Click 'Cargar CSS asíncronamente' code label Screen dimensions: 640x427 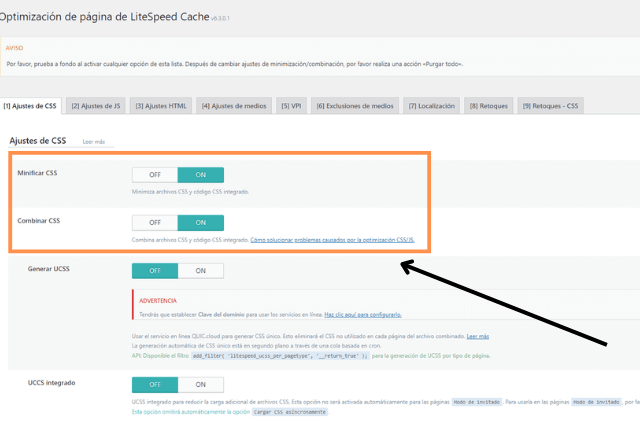(x=290, y=412)
